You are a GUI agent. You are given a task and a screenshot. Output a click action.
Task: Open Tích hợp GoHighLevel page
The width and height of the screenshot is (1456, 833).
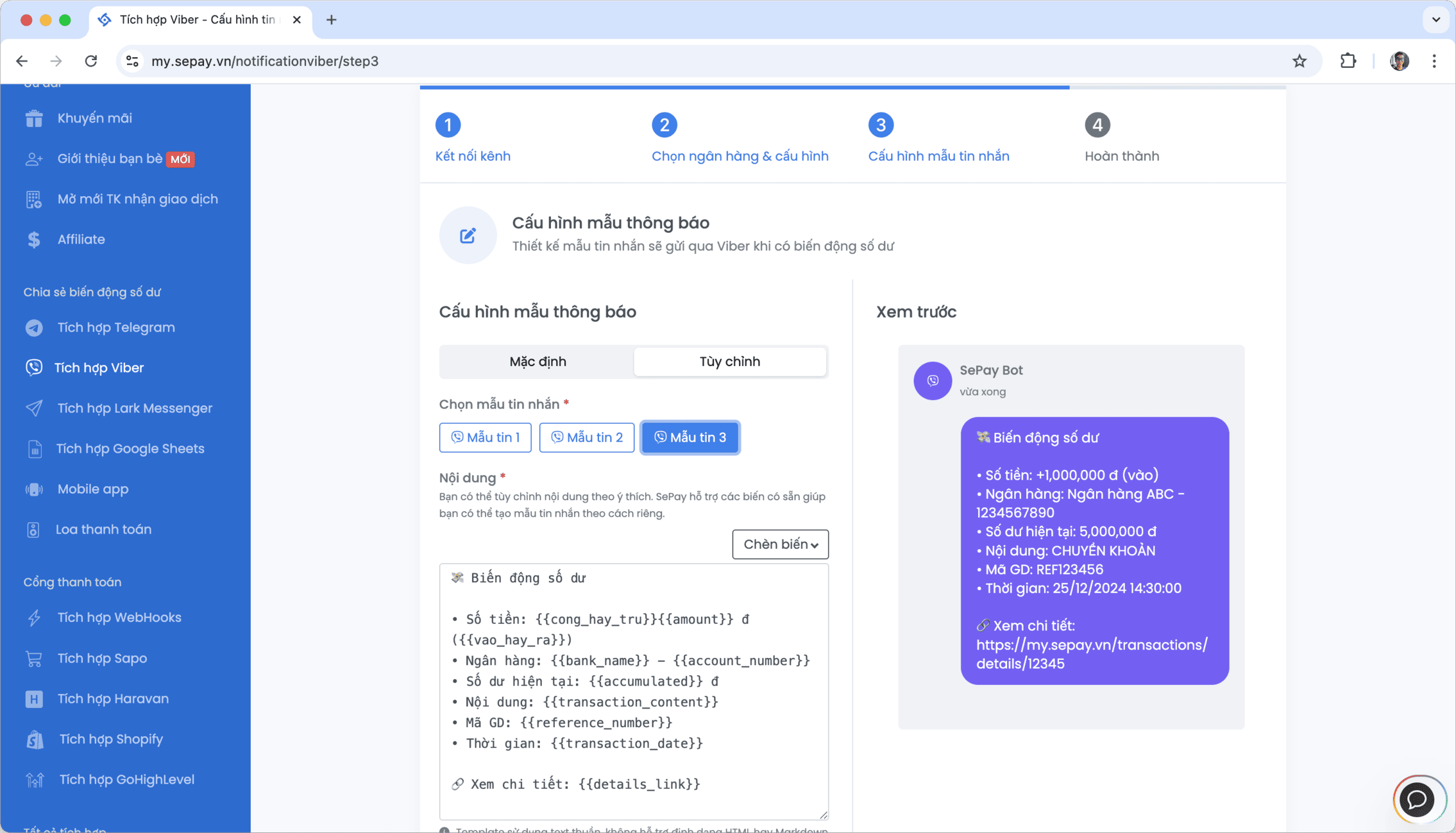coord(126,780)
